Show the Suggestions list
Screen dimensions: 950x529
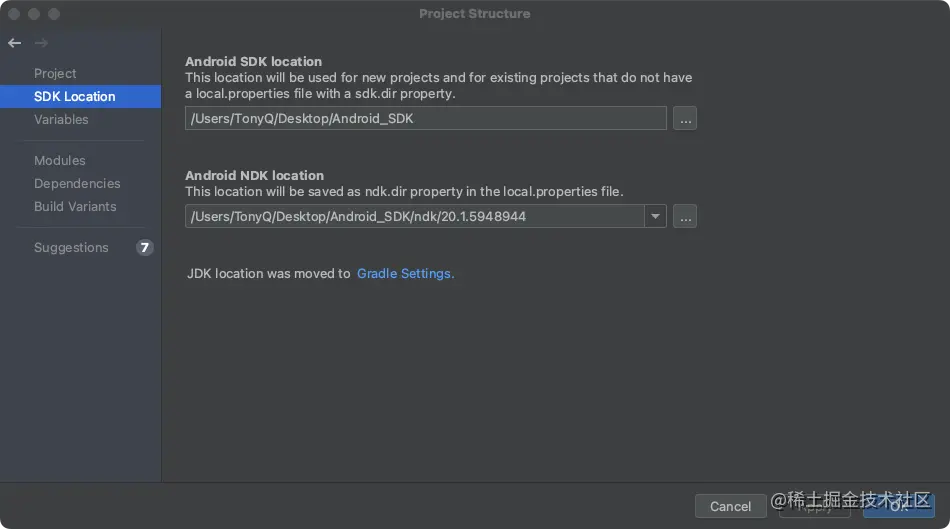pyautogui.click(x=71, y=247)
